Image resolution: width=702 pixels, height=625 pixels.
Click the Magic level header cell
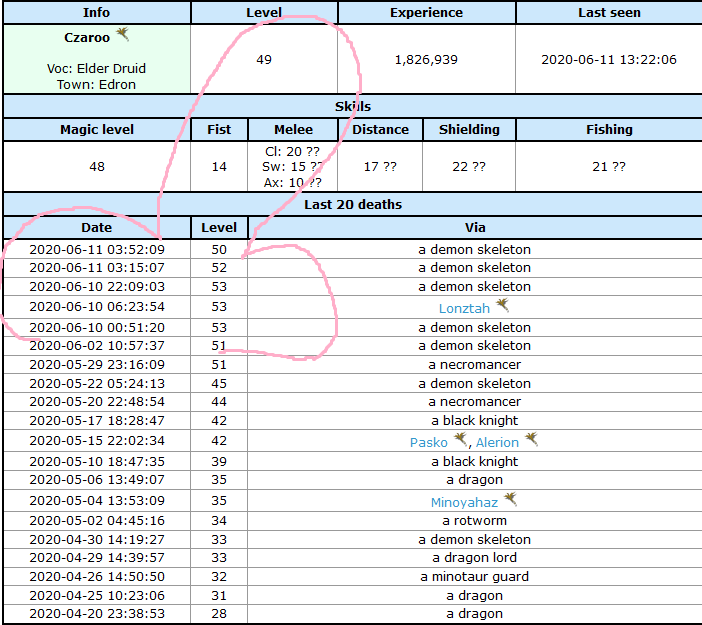point(96,129)
